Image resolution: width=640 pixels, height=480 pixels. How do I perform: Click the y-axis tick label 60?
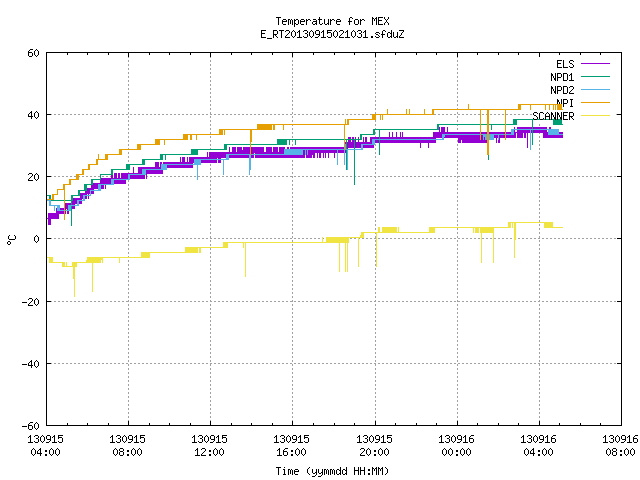point(33,53)
